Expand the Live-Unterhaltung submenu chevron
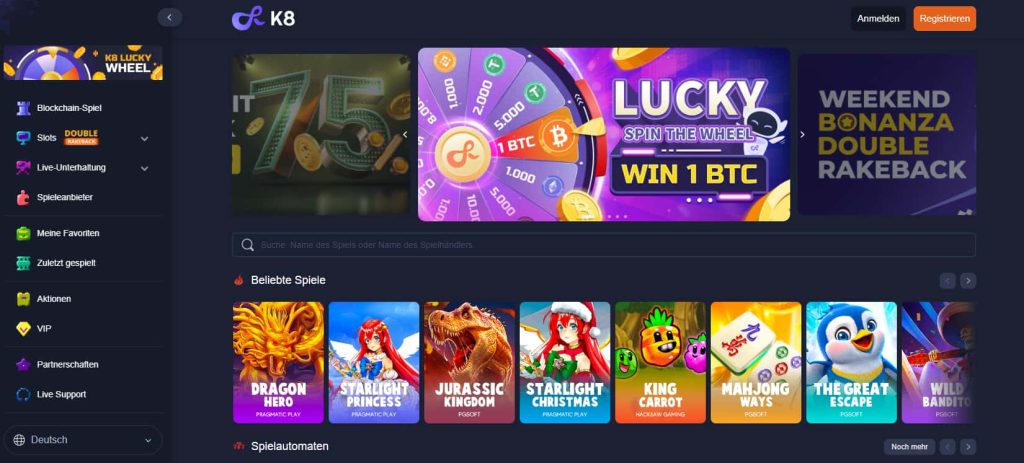1024x463 pixels. tap(144, 168)
